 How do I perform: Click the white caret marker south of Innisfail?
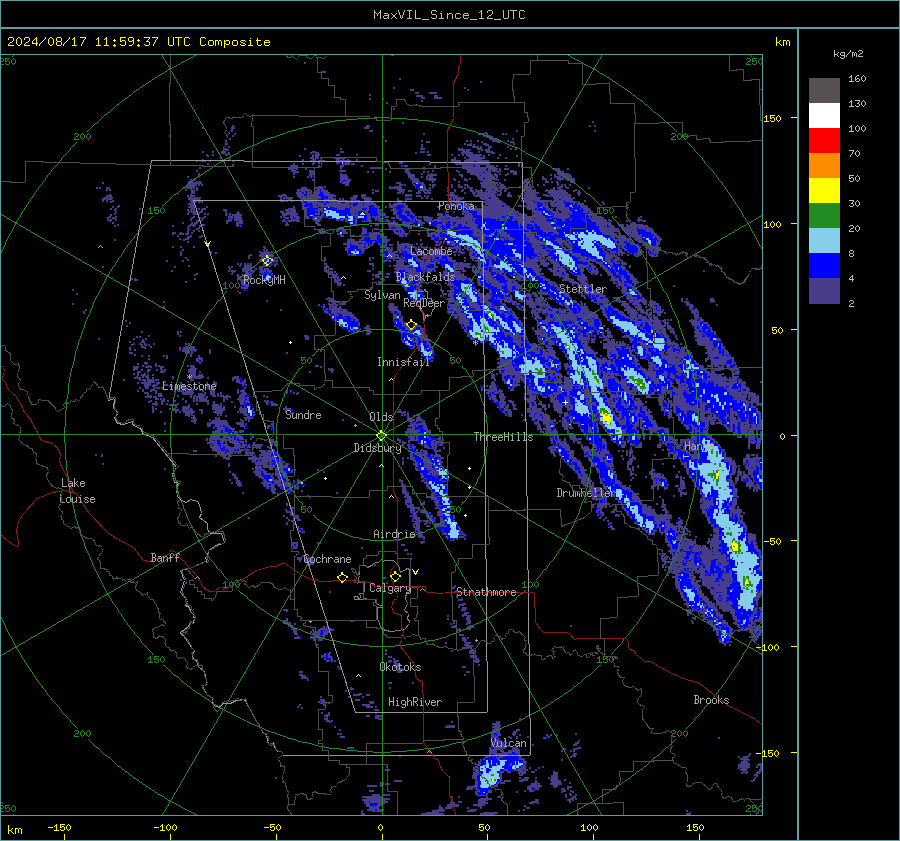pos(391,379)
